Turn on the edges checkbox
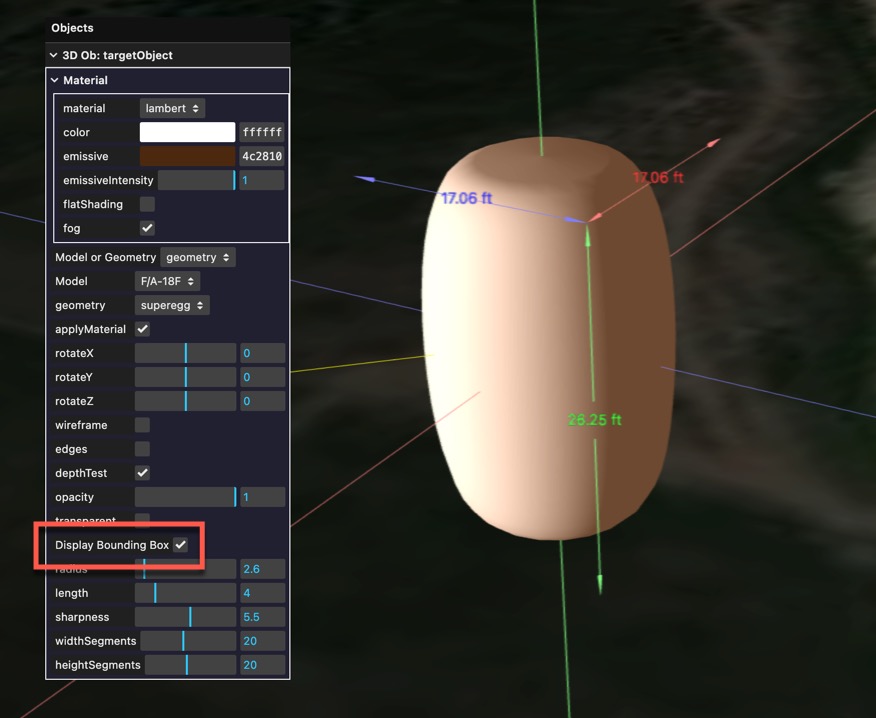 coord(142,449)
